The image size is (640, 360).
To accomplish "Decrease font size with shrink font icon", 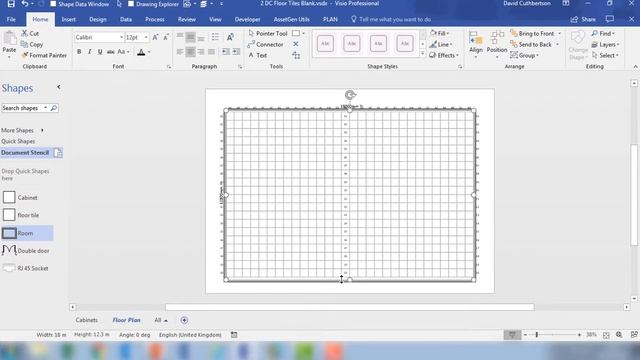I will pos(166,37).
